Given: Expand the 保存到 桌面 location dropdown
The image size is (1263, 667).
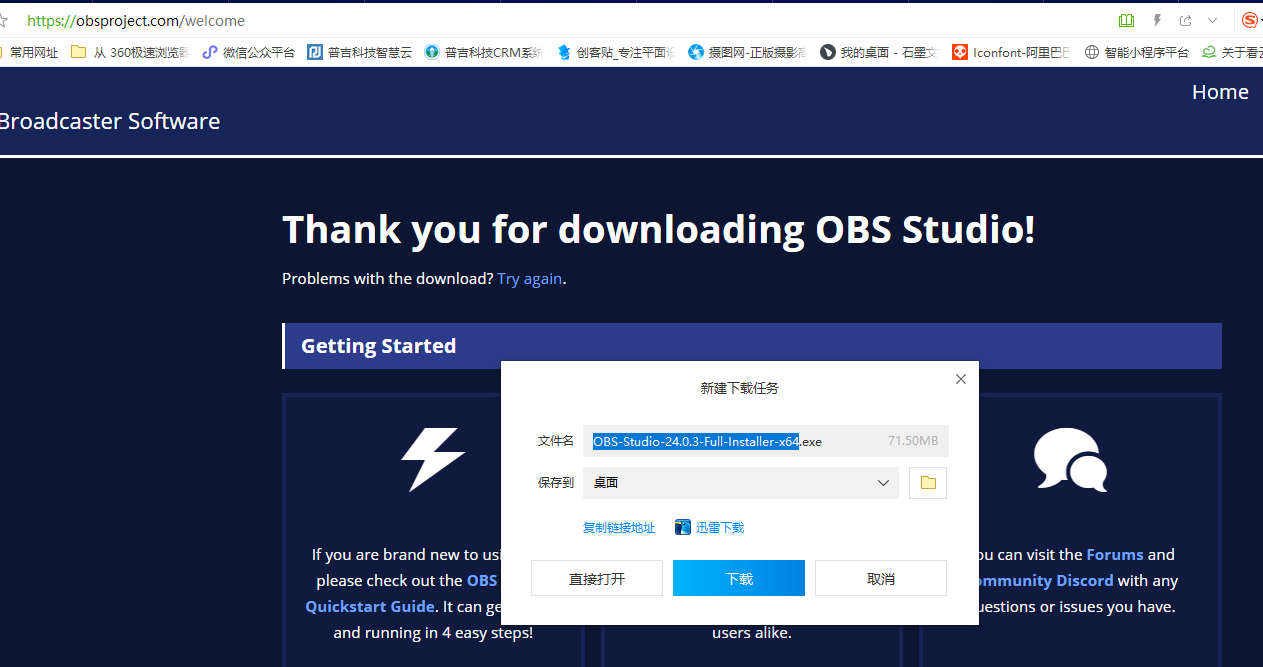Looking at the screenshot, I should coord(741,483).
